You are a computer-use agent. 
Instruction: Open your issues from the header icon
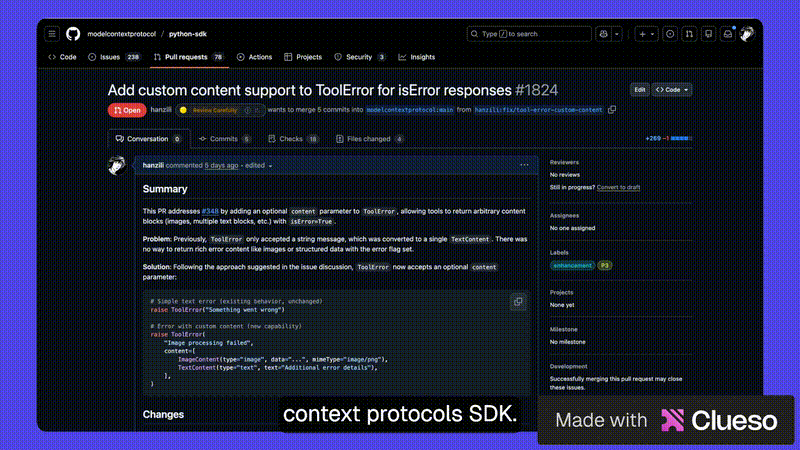tap(670, 34)
